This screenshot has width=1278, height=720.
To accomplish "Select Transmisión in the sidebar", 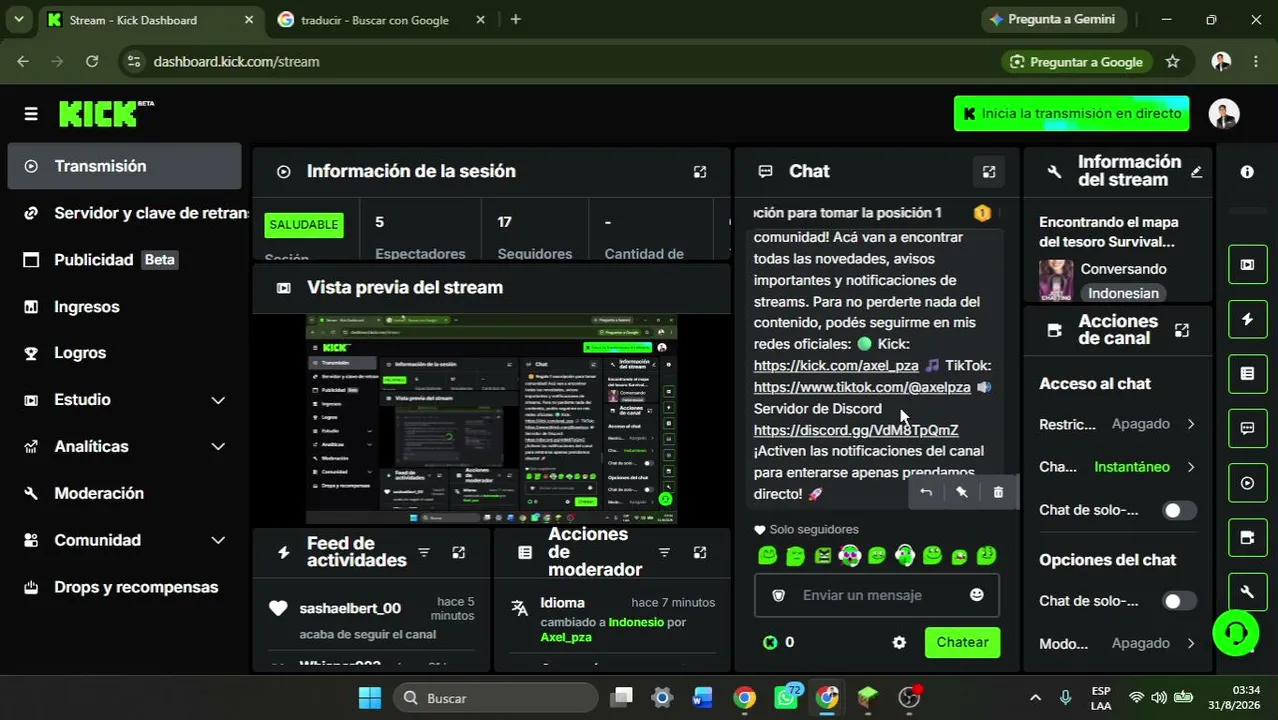I will 124,166.
